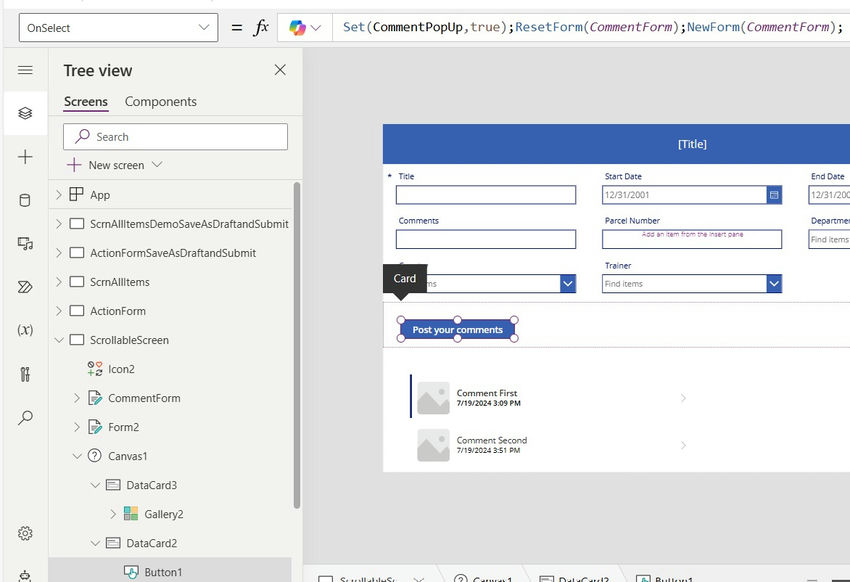850x582 pixels.
Task: Click the fx formula icon
Action: point(261,27)
